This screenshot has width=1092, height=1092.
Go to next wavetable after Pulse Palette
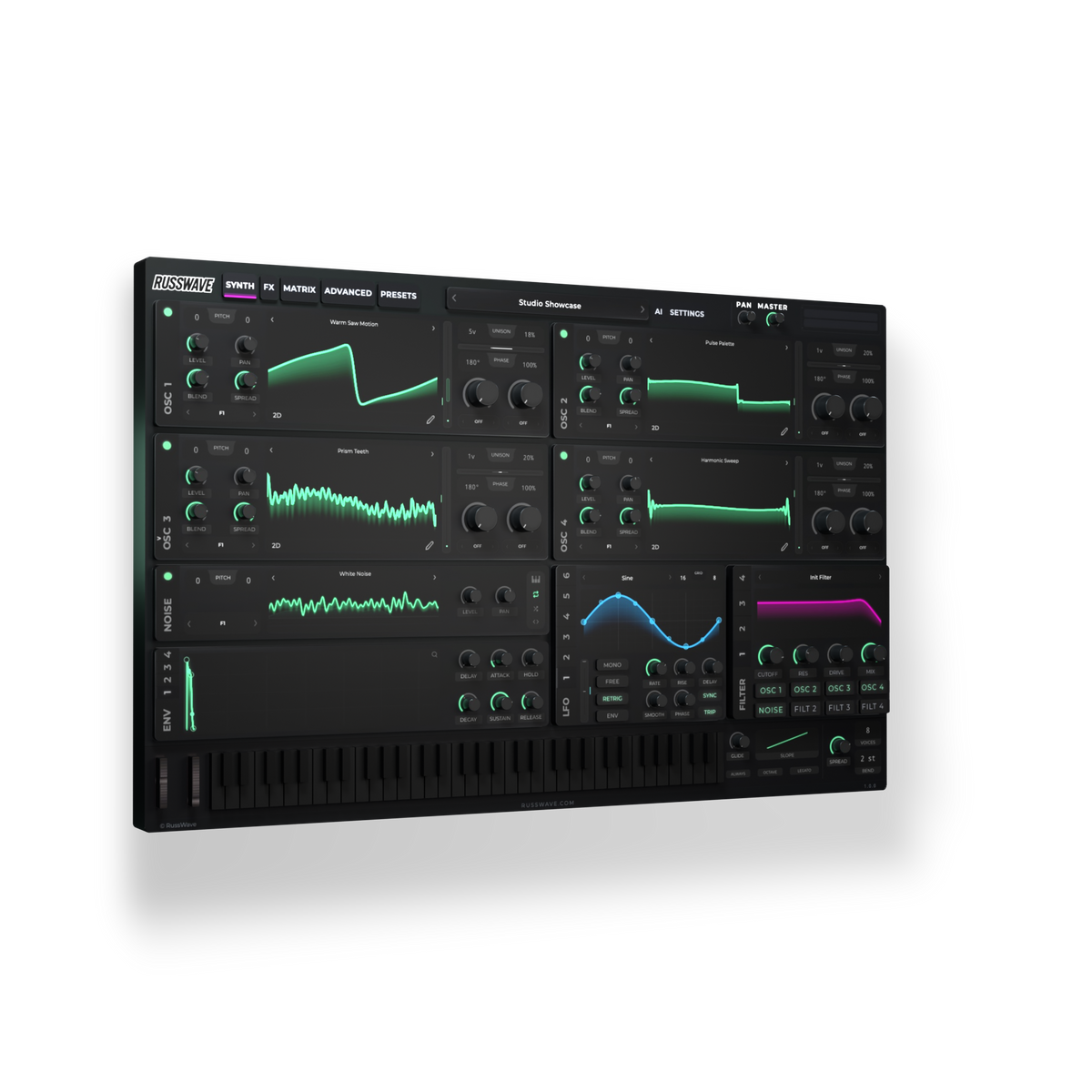click(787, 348)
